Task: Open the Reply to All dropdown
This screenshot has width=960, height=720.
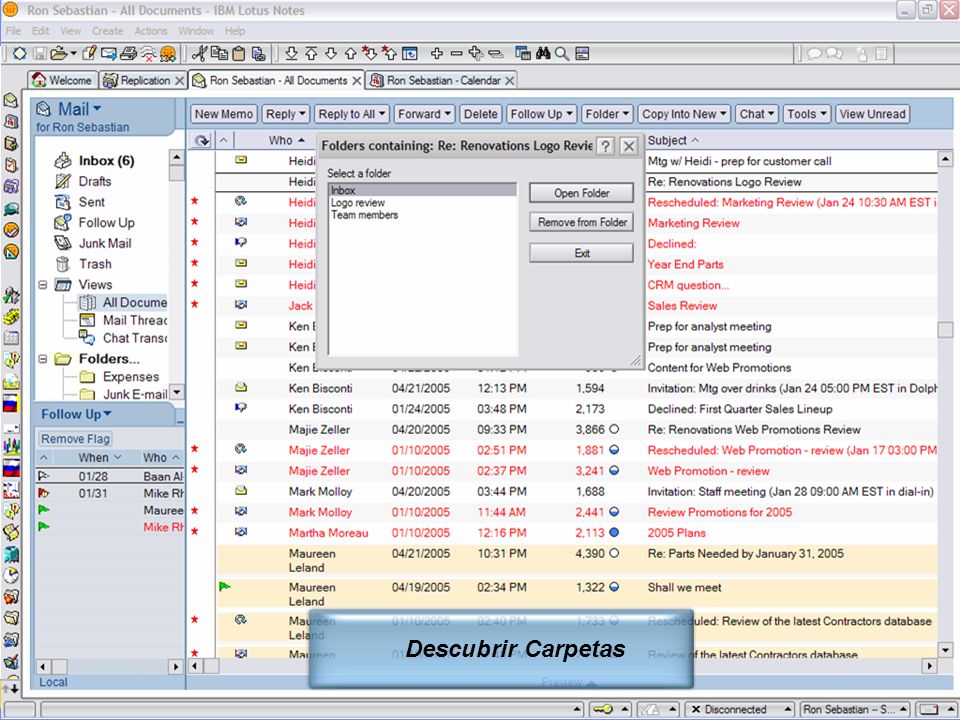Action: pos(352,114)
